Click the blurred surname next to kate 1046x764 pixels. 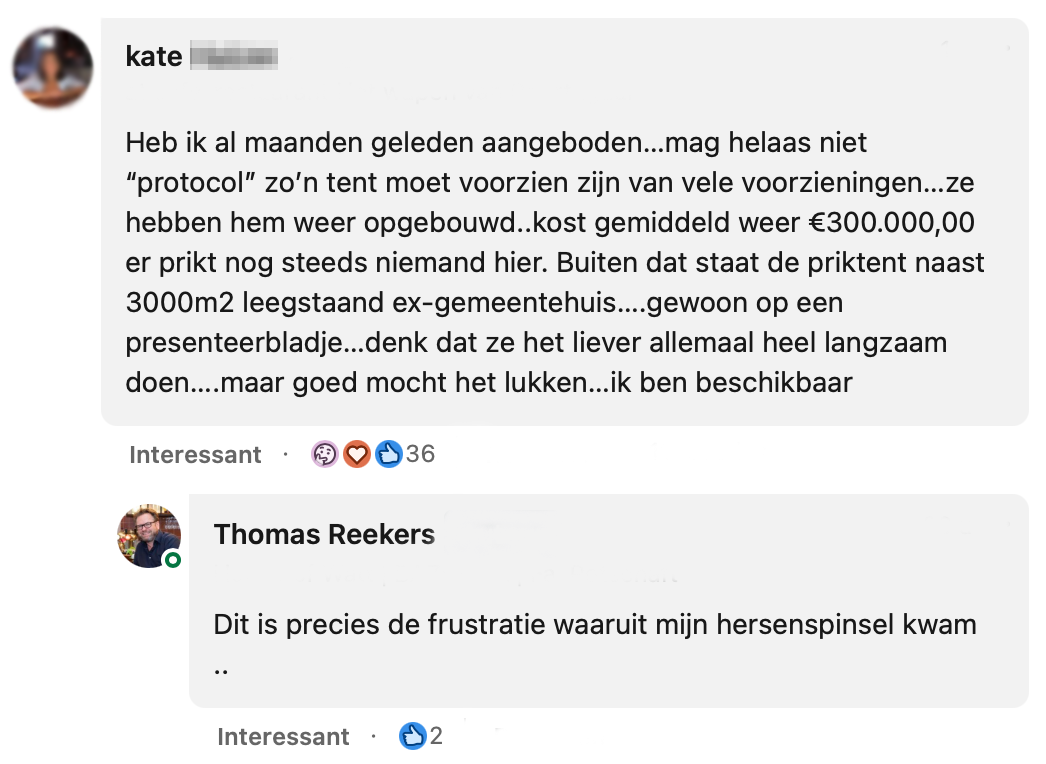[233, 57]
